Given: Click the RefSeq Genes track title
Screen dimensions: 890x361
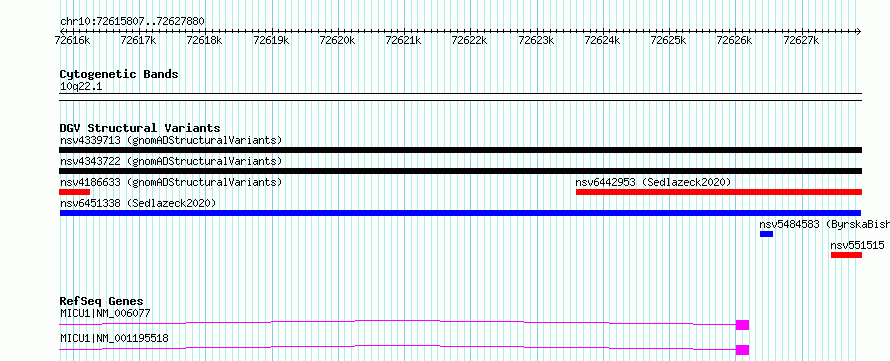Looking at the screenshot, I should click(x=102, y=301).
